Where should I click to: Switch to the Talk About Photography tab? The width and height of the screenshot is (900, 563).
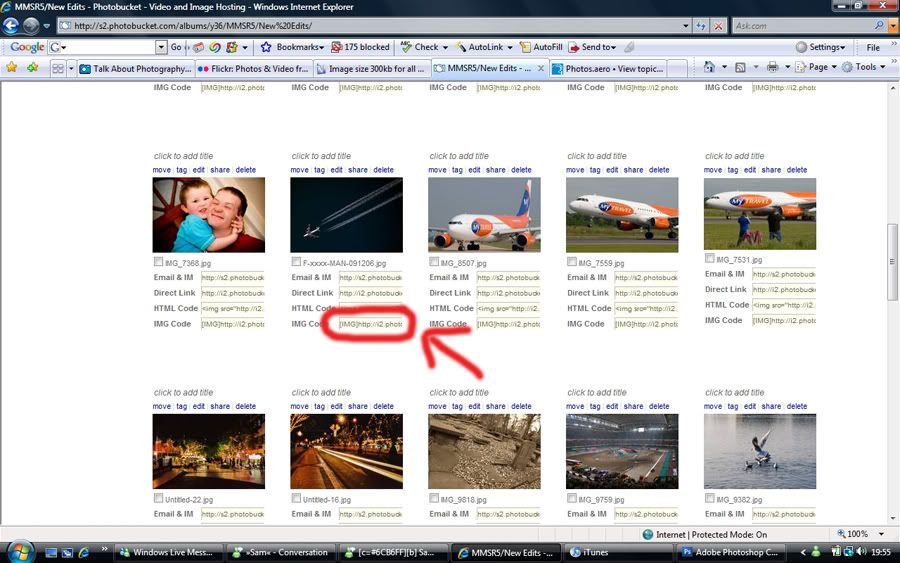click(x=136, y=68)
